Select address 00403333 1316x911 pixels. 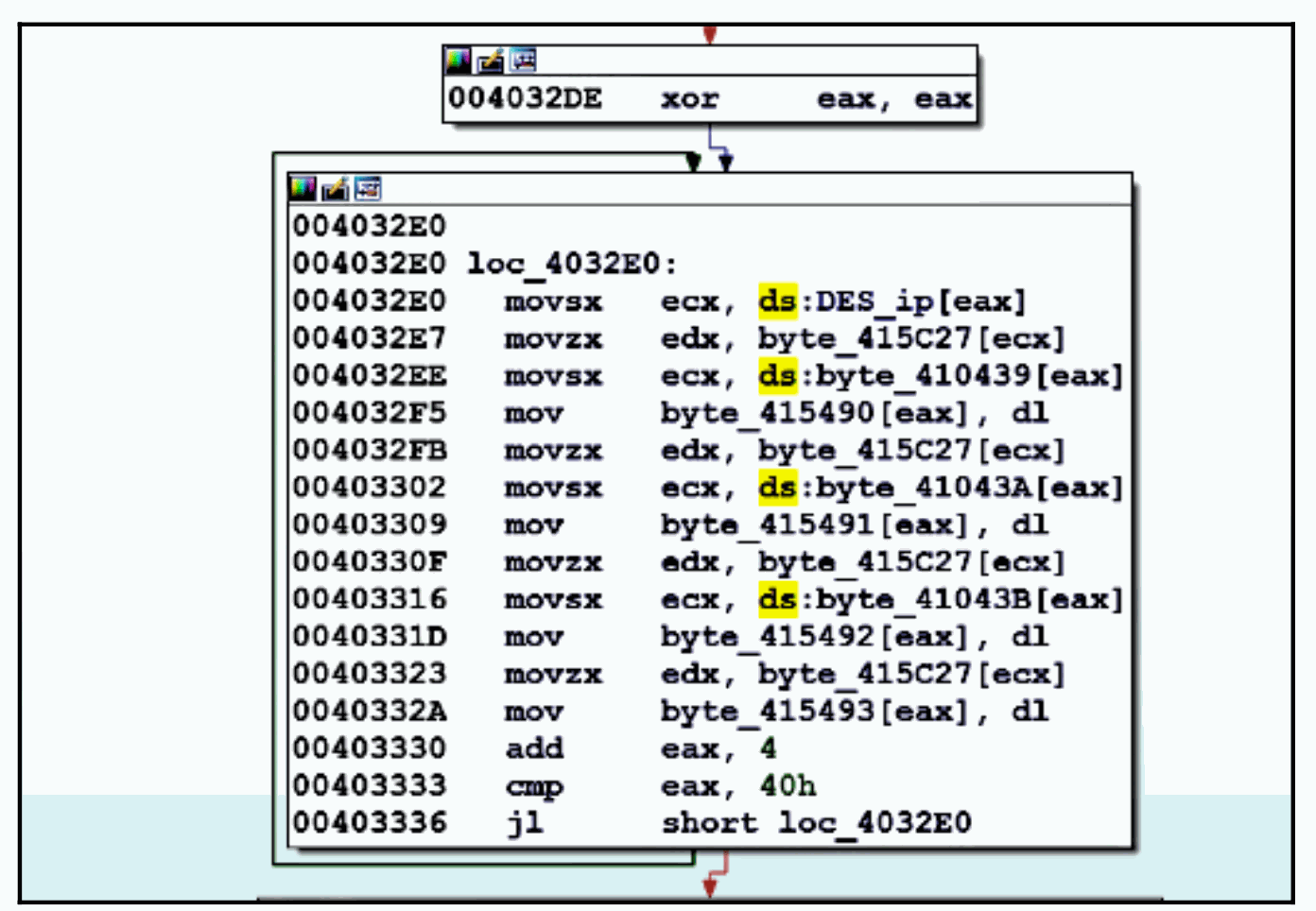coord(369,786)
